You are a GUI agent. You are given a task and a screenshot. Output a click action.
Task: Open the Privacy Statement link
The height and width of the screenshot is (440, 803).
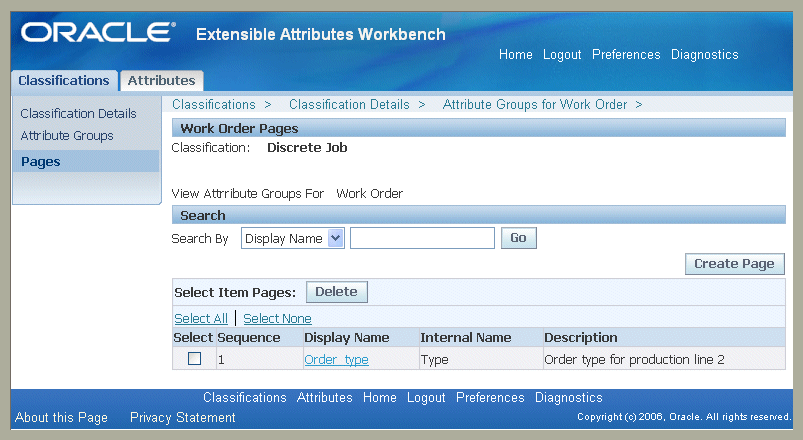[183, 417]
